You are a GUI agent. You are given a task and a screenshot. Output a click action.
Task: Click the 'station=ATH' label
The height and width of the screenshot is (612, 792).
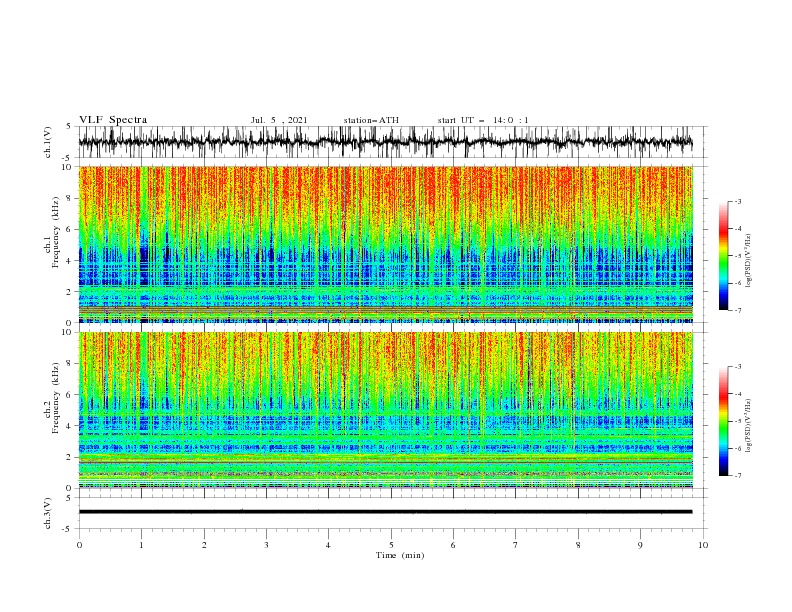coord(371,120)
